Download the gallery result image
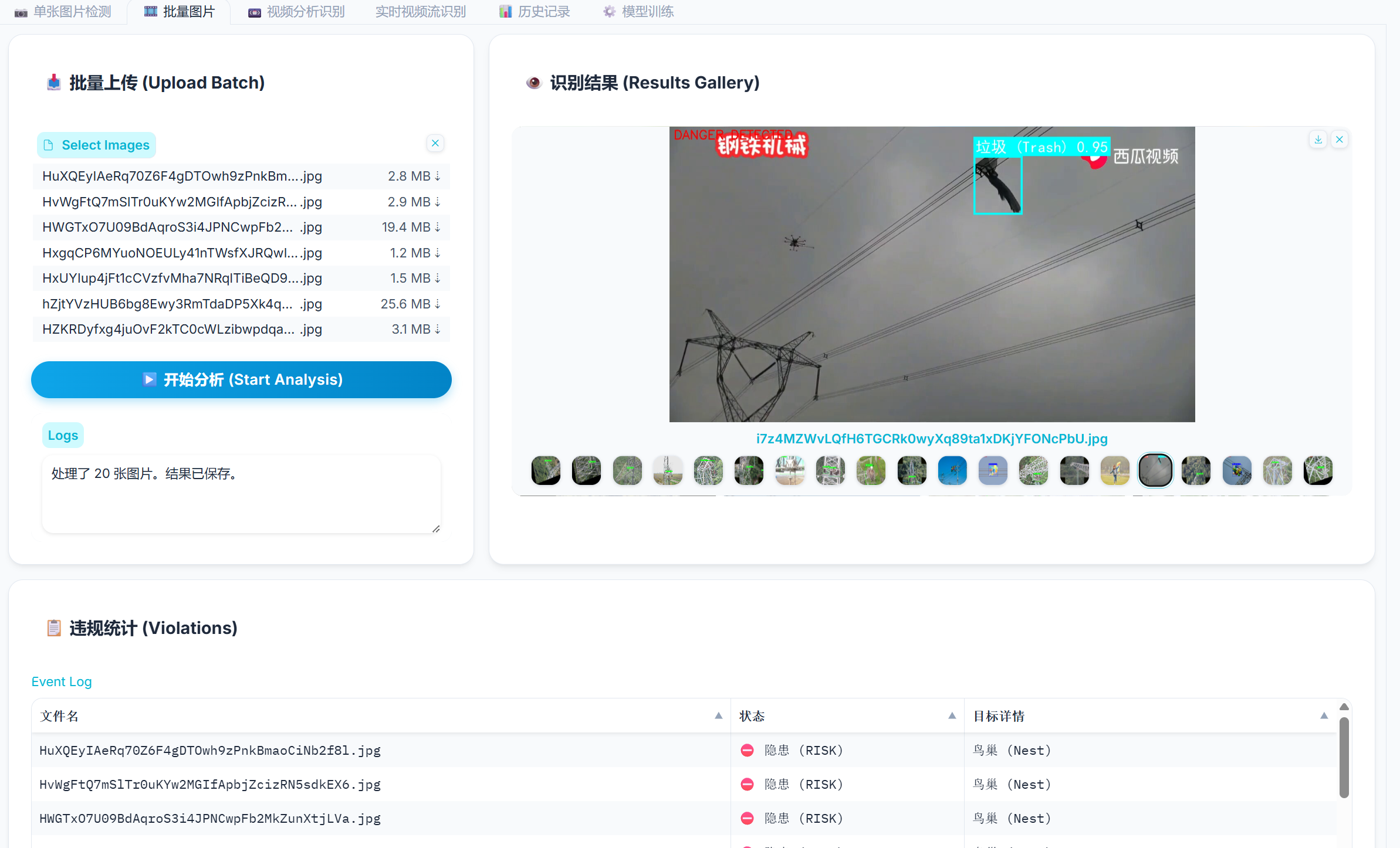Viewport: 1400px width, 848px height. click(x=1318, y=140)
